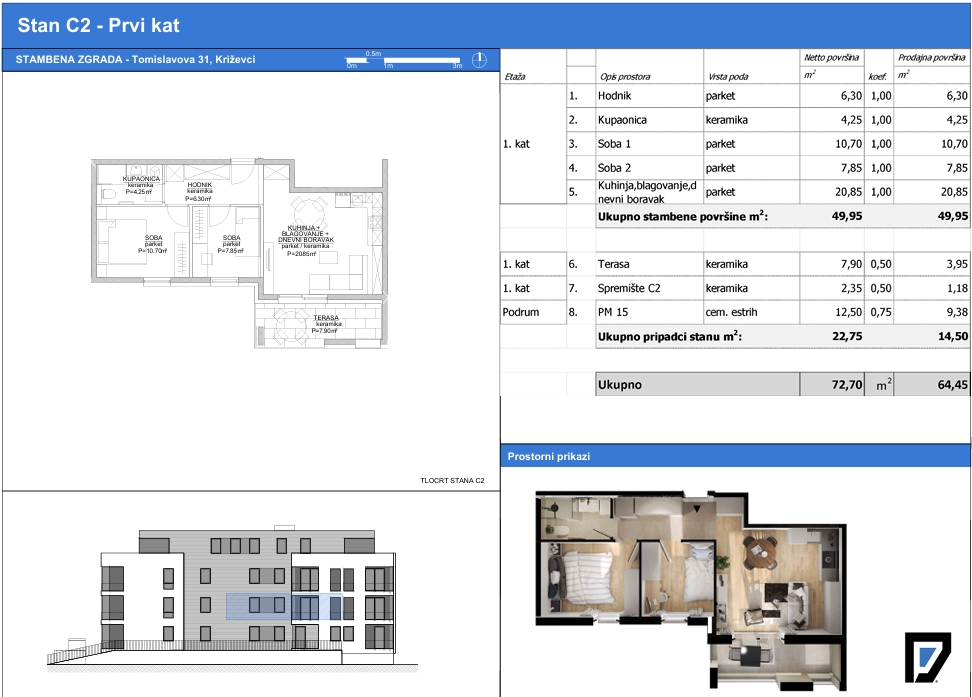Click the 'koef.' column header
972x697 pixels.
pyautogui.click(x=877, y=77)
